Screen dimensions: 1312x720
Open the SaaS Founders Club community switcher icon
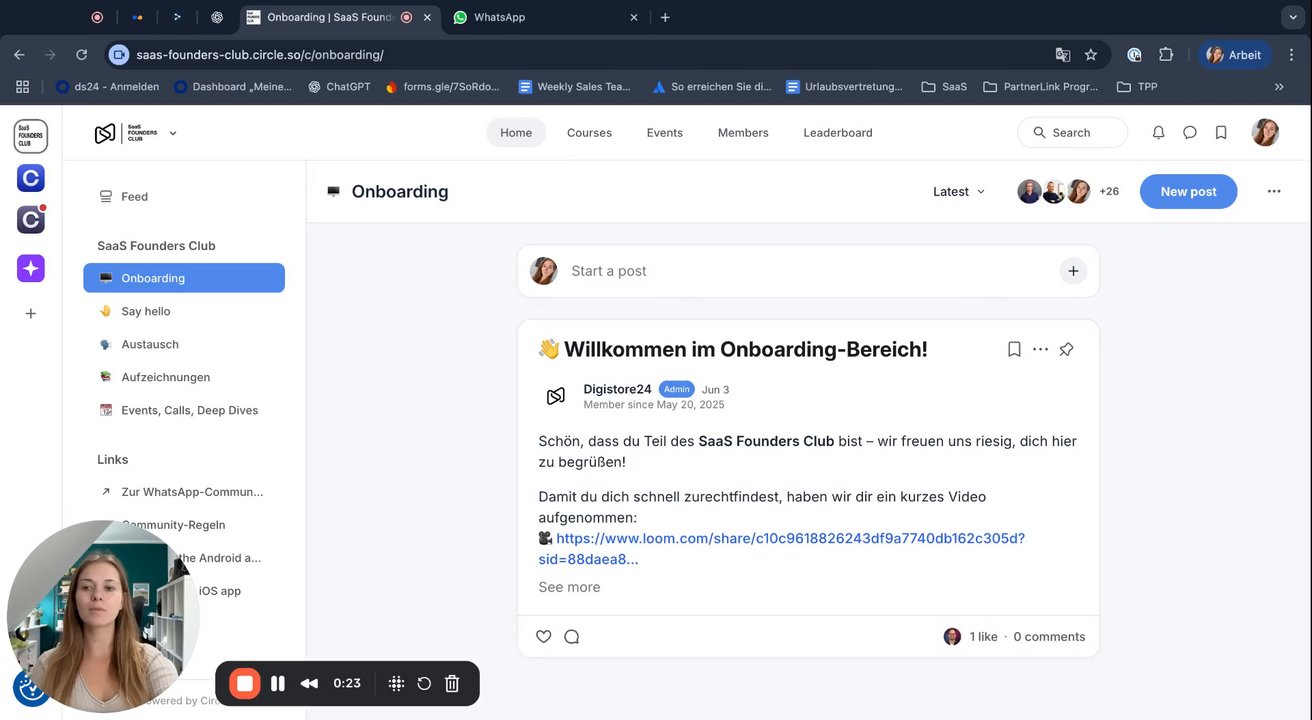click(31, 136)
